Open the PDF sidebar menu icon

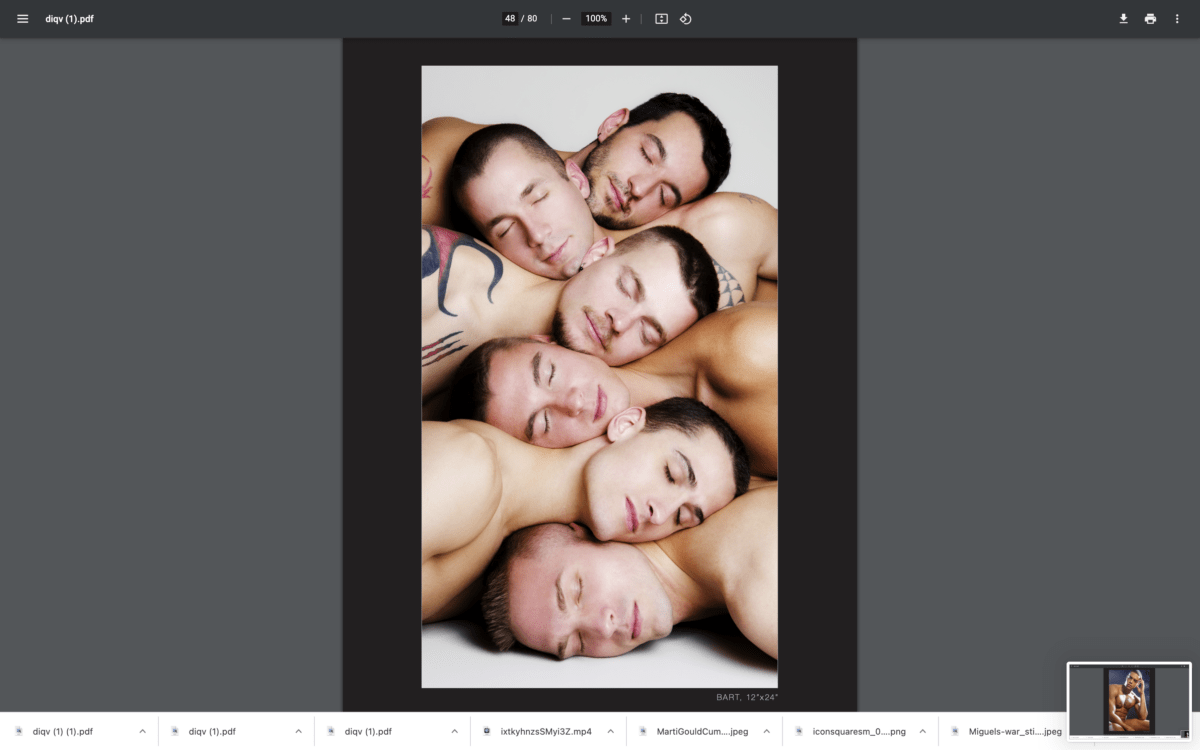coord(22,19)
